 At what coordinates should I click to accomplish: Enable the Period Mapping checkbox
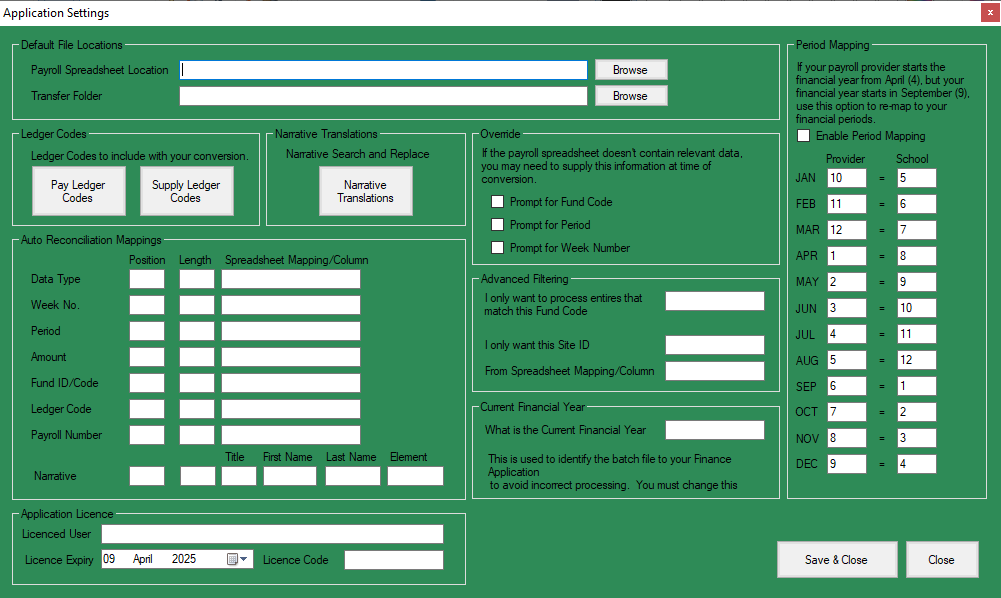804,136
